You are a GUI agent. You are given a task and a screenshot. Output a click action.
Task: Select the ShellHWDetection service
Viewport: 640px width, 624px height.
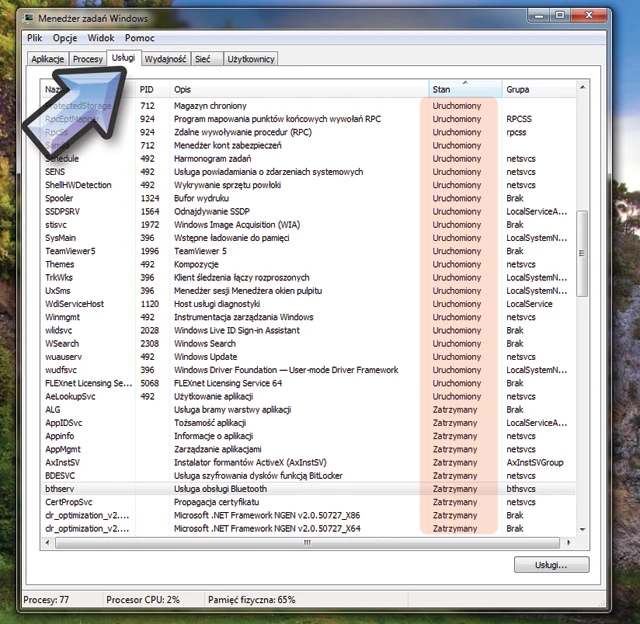click(308, 185)
